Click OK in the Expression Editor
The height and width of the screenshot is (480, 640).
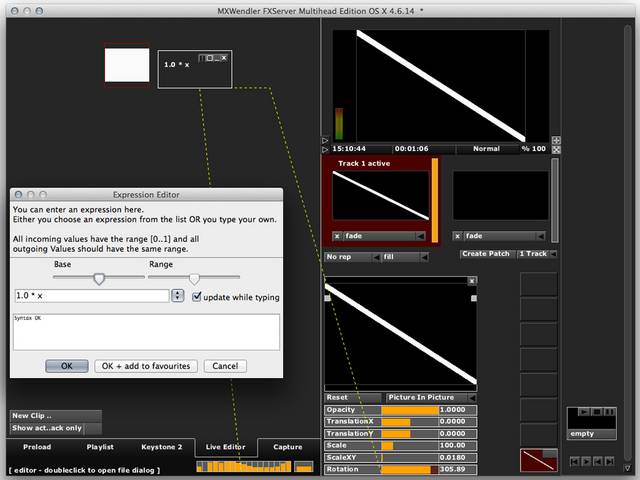pyautogui.click(x=67, y=366)
